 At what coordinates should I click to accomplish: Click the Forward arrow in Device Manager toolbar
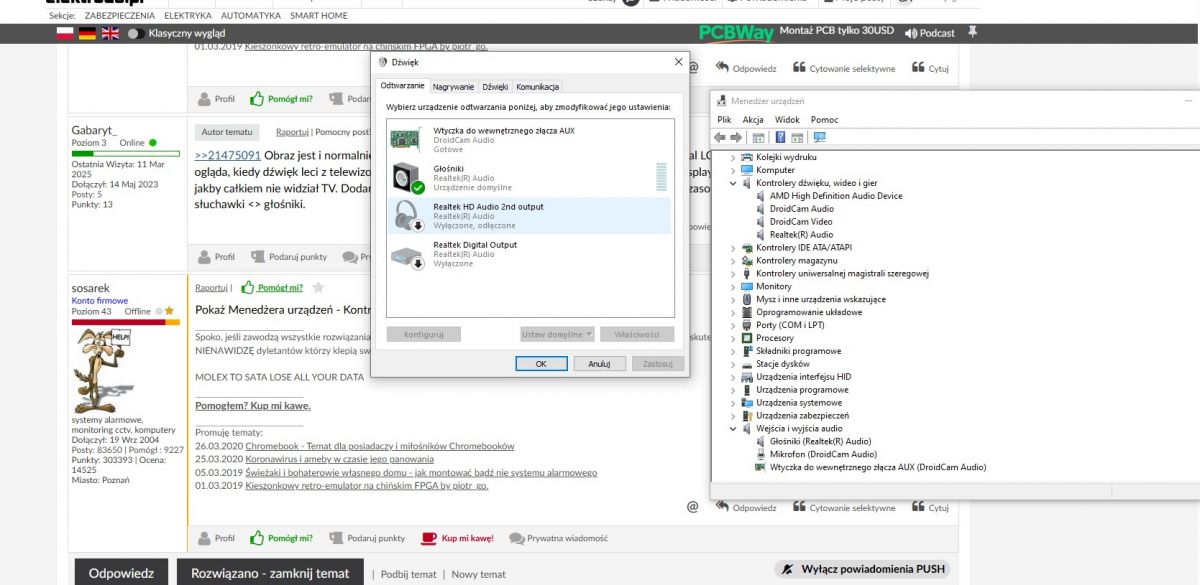(736, 137)
